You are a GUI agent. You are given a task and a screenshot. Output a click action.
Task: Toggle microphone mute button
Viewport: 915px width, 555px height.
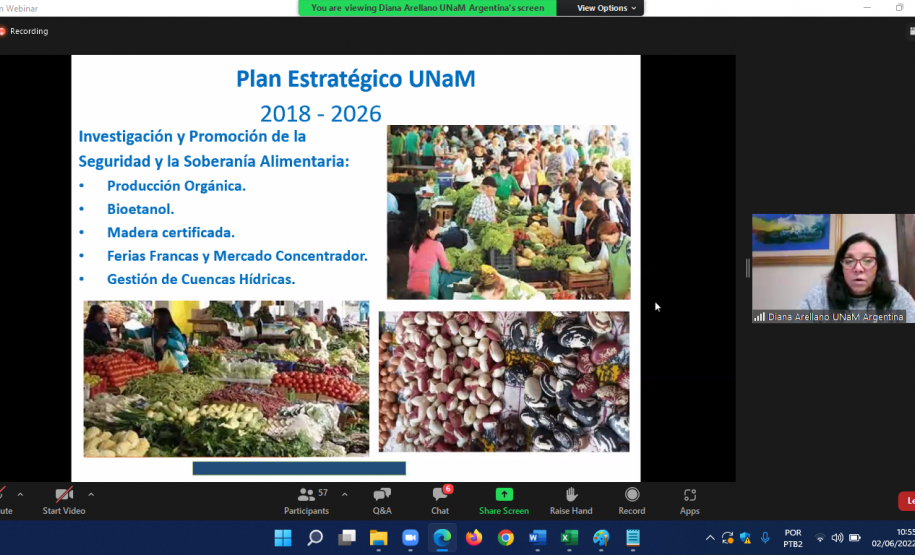coord(3,500)
